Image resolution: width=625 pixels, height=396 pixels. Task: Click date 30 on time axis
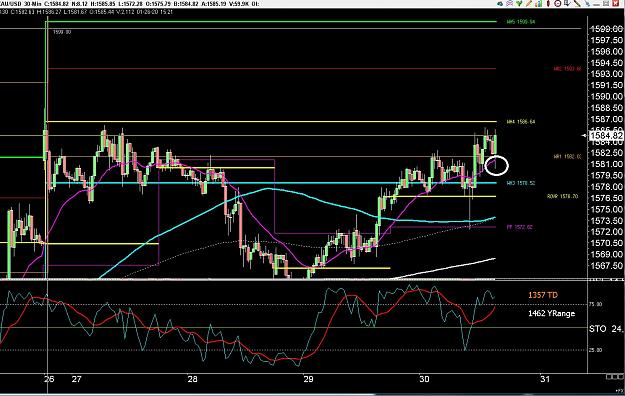click(x=425, y=379)
